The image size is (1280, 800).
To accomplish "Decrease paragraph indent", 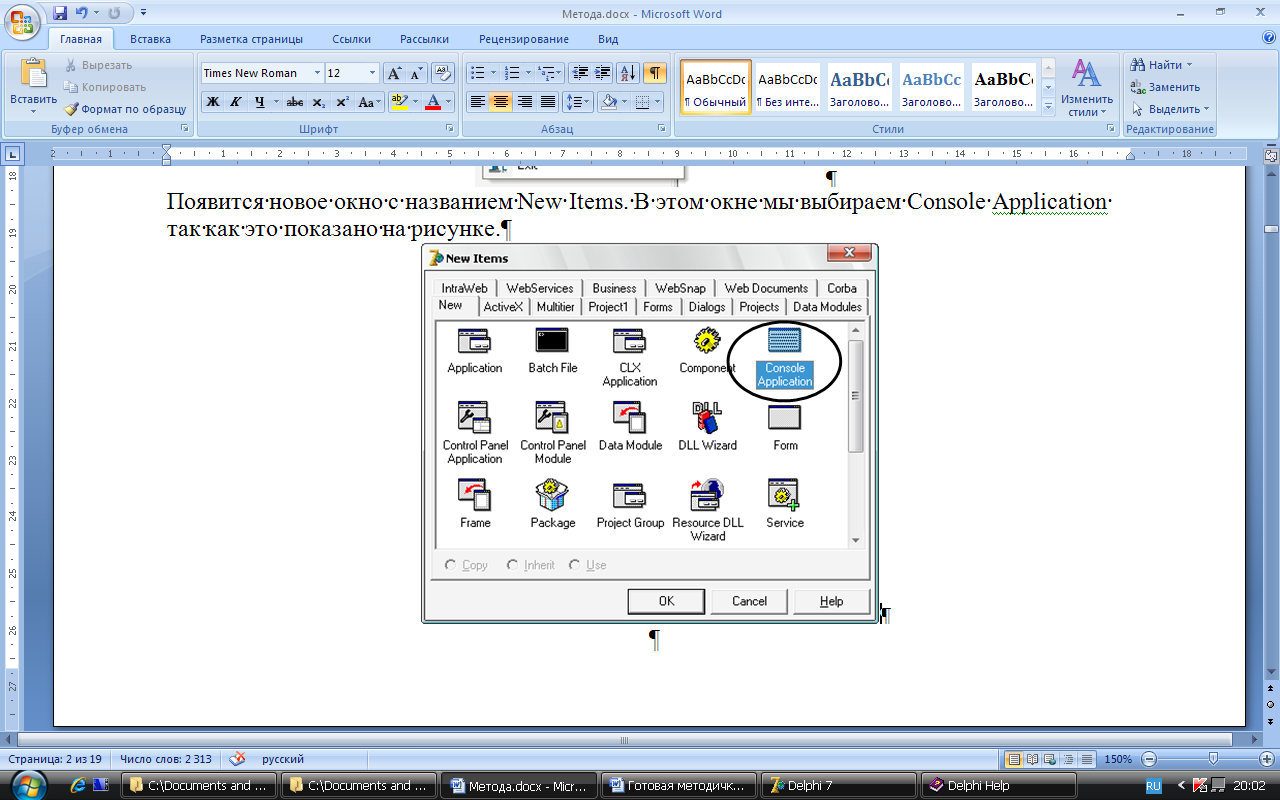I will coord(579,73).
